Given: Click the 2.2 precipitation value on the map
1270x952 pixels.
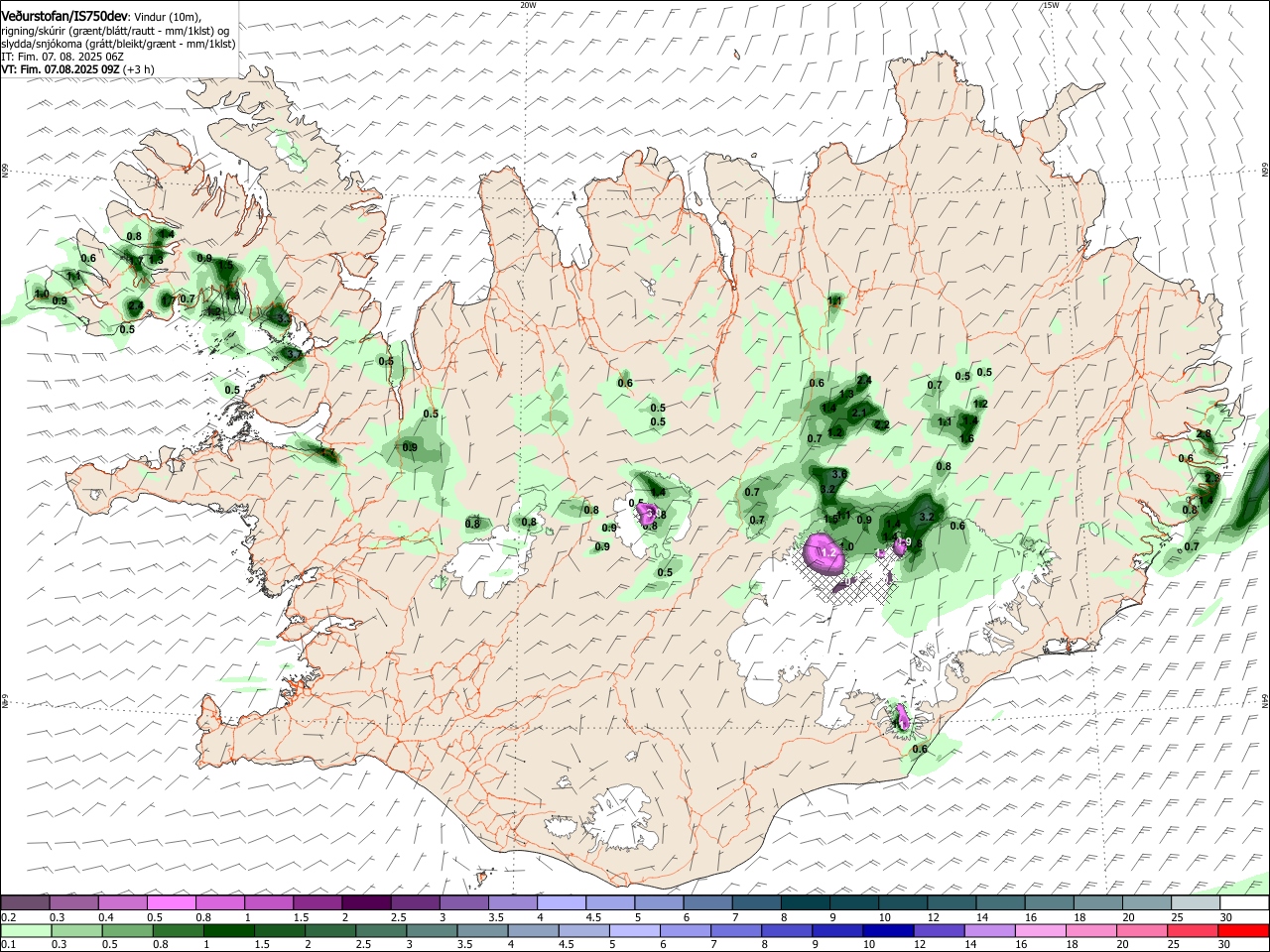Looking at the screenshot, I should pos(882,424).
